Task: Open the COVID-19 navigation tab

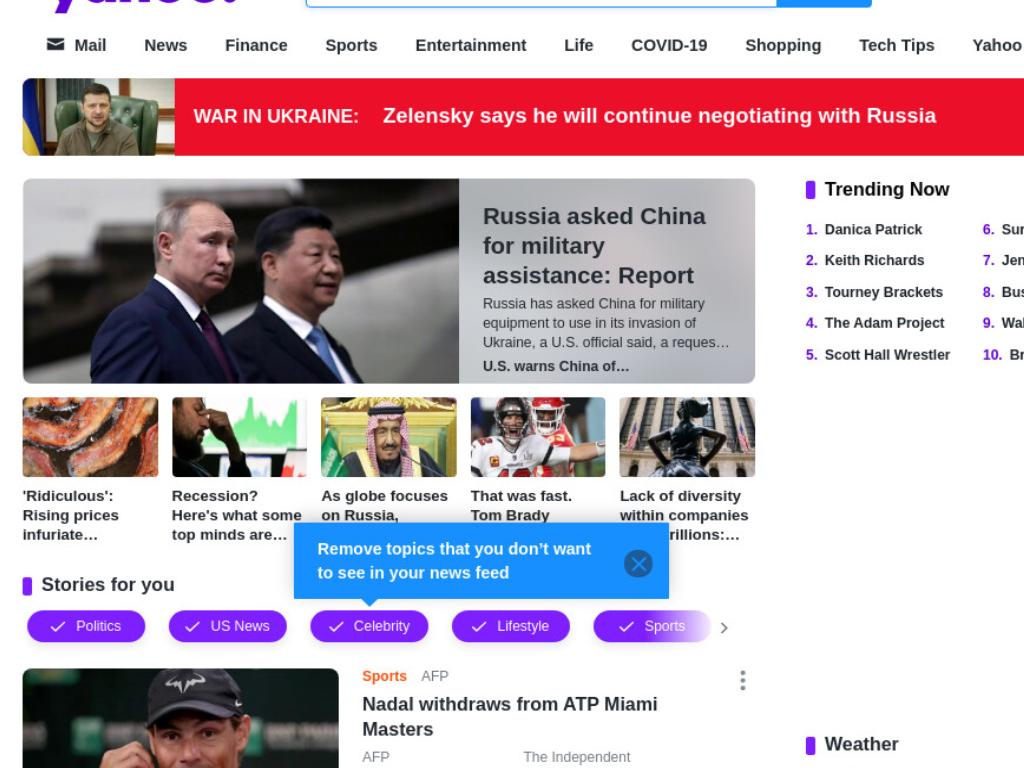Action: tap(669, 45)
